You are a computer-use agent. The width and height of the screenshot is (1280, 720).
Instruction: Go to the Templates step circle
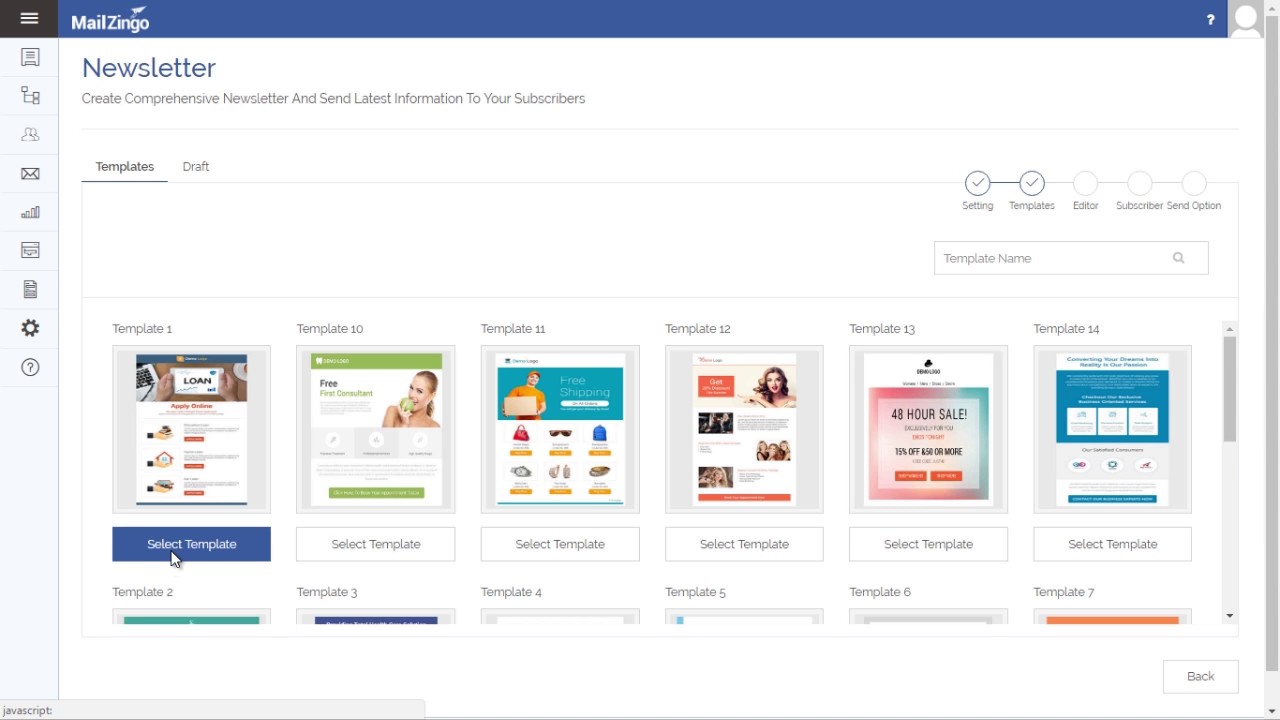1032,183
